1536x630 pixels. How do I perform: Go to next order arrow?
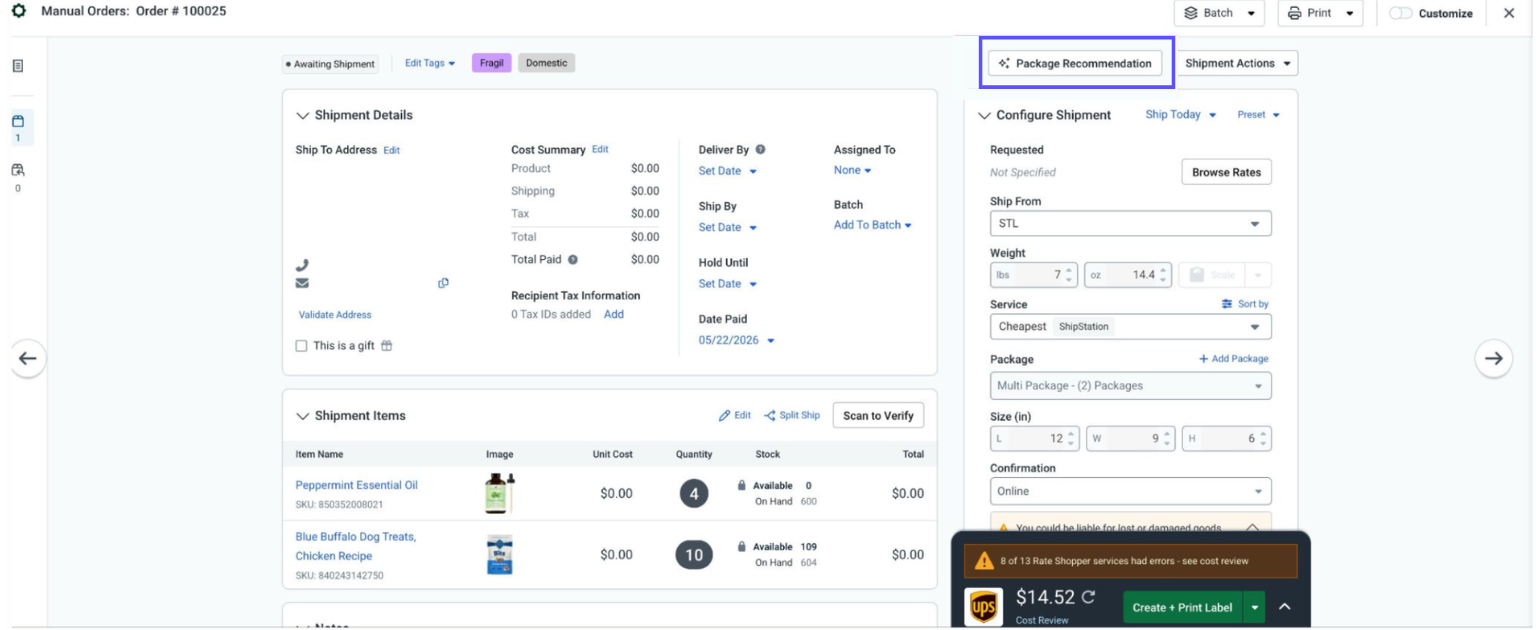coord(1493,358)
